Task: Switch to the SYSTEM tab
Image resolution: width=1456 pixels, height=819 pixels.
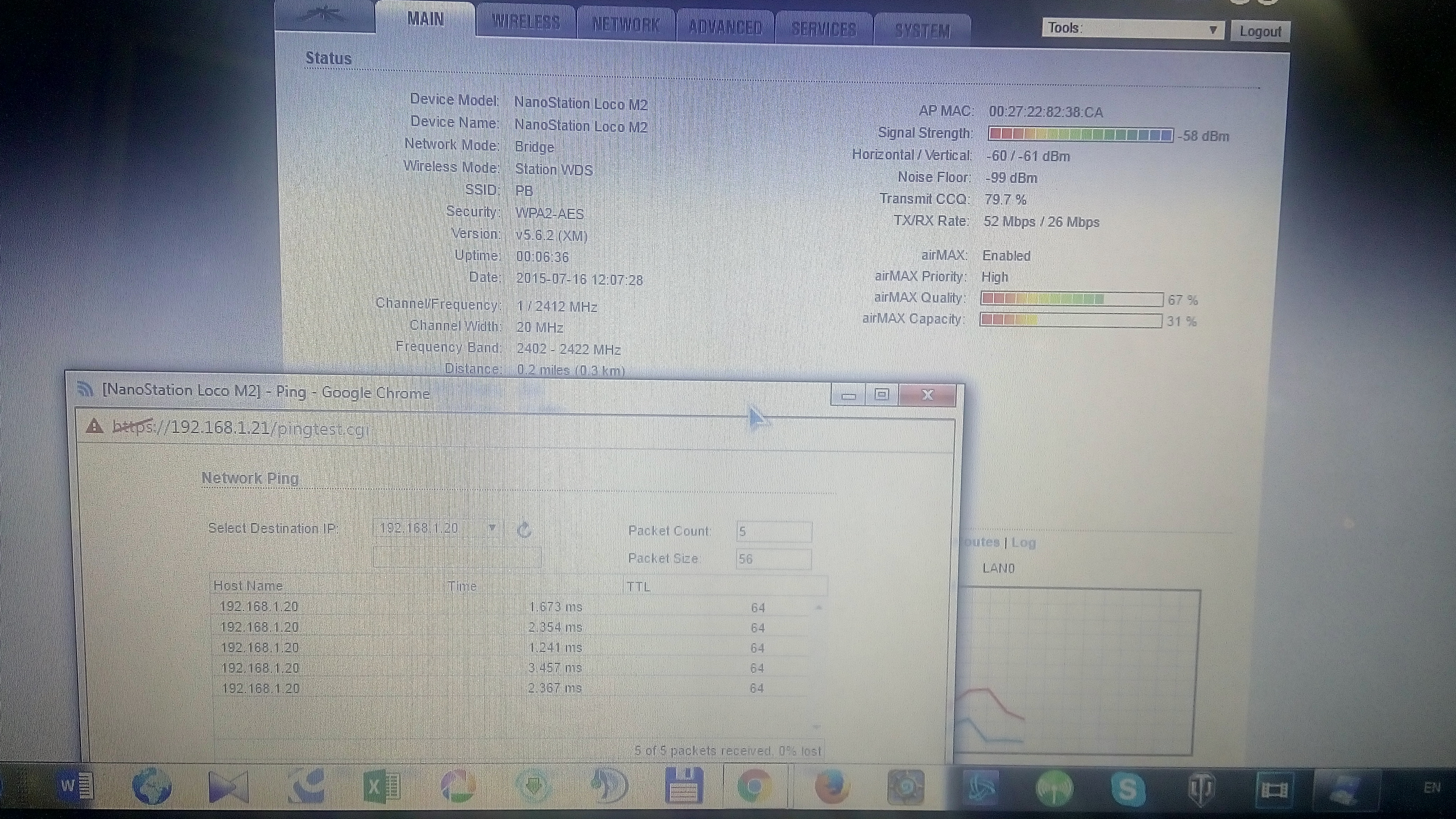Action: click(x=922, y=31)
